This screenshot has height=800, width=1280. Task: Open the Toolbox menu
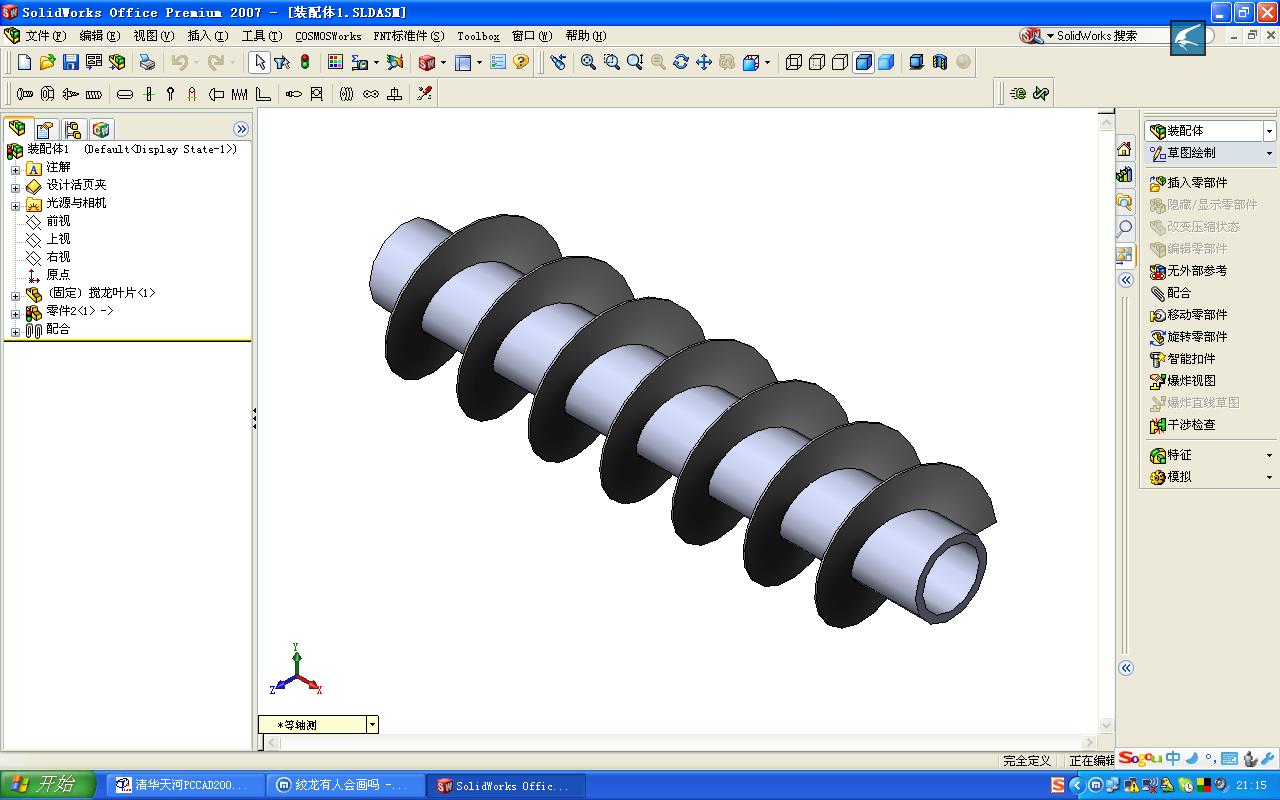(x=478, y=36)
